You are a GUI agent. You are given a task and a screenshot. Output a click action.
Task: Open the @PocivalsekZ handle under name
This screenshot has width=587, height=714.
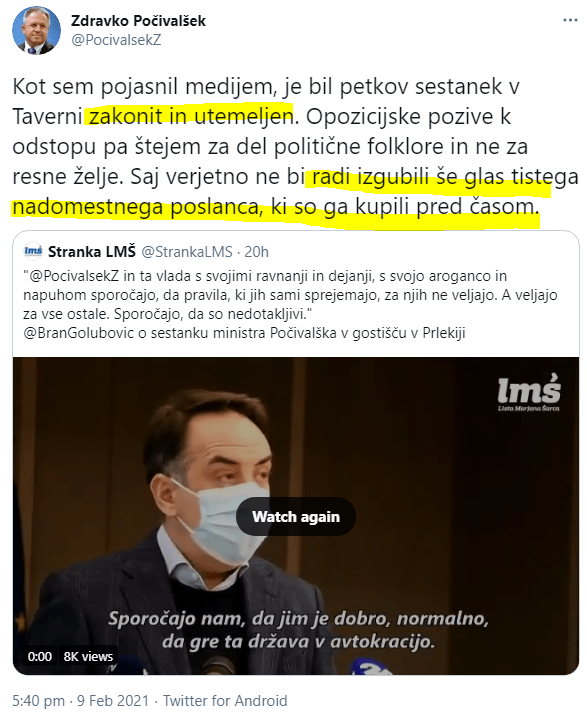116,40
